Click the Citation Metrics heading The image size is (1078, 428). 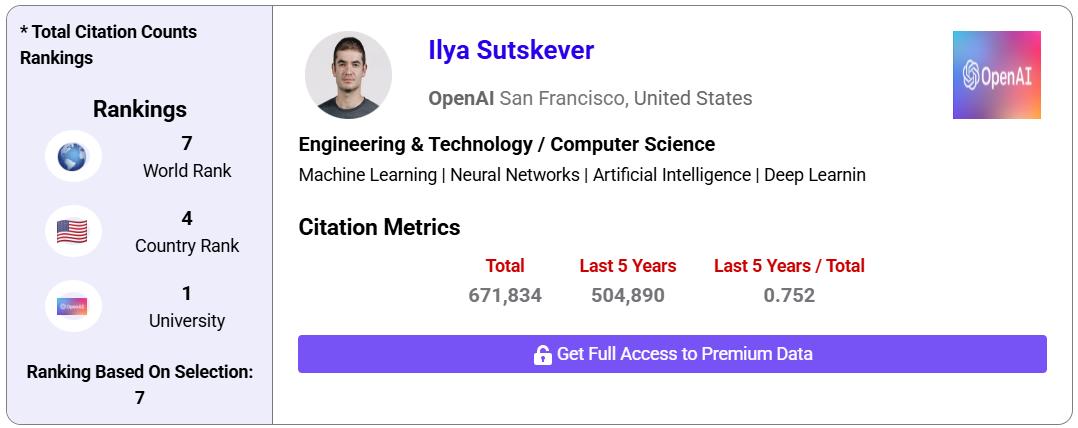[x=379, y=227]
